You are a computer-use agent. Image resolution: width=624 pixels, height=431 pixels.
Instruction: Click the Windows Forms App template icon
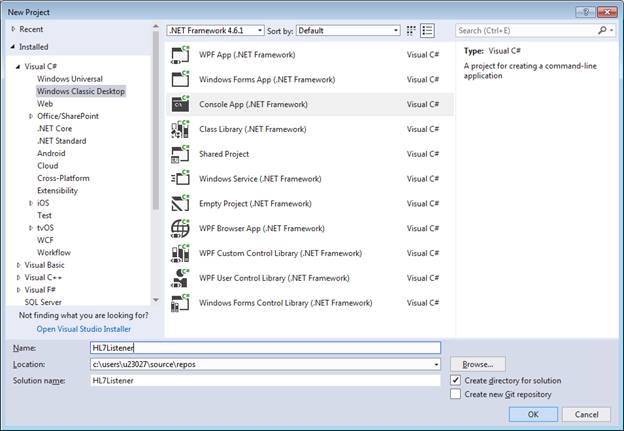(x=180, y=79)
